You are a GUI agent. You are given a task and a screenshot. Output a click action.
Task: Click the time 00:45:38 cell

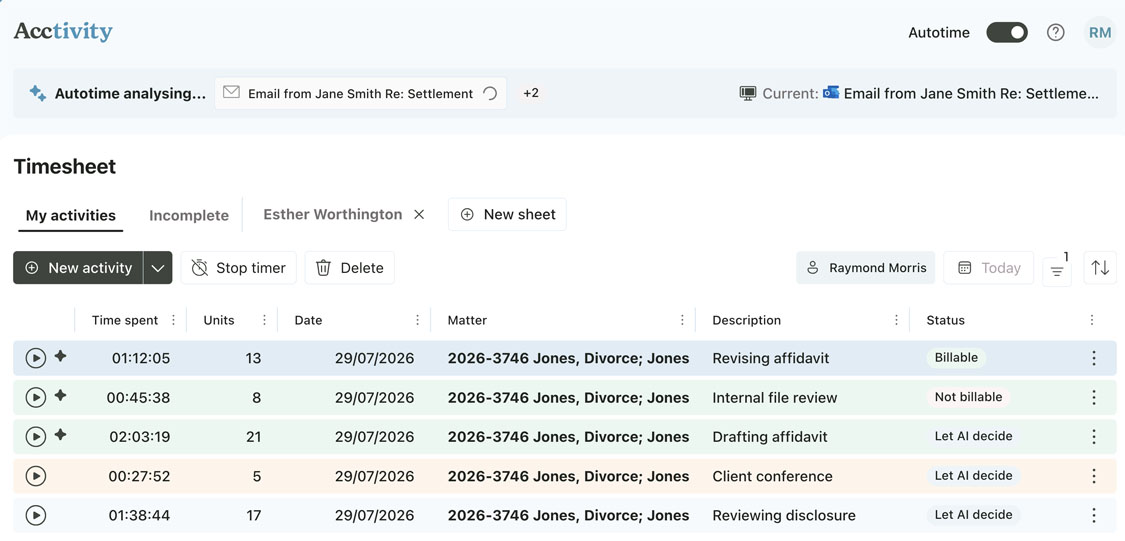(x=138, y=397)
